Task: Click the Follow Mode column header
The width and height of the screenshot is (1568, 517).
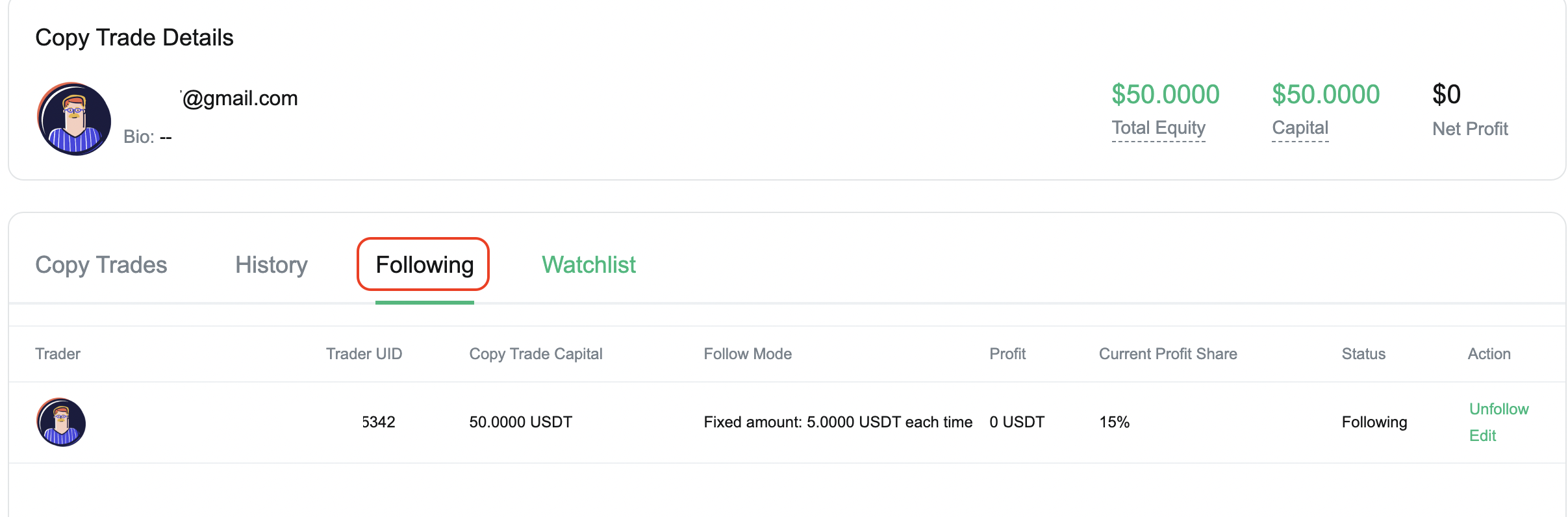Action: [748, 354]
